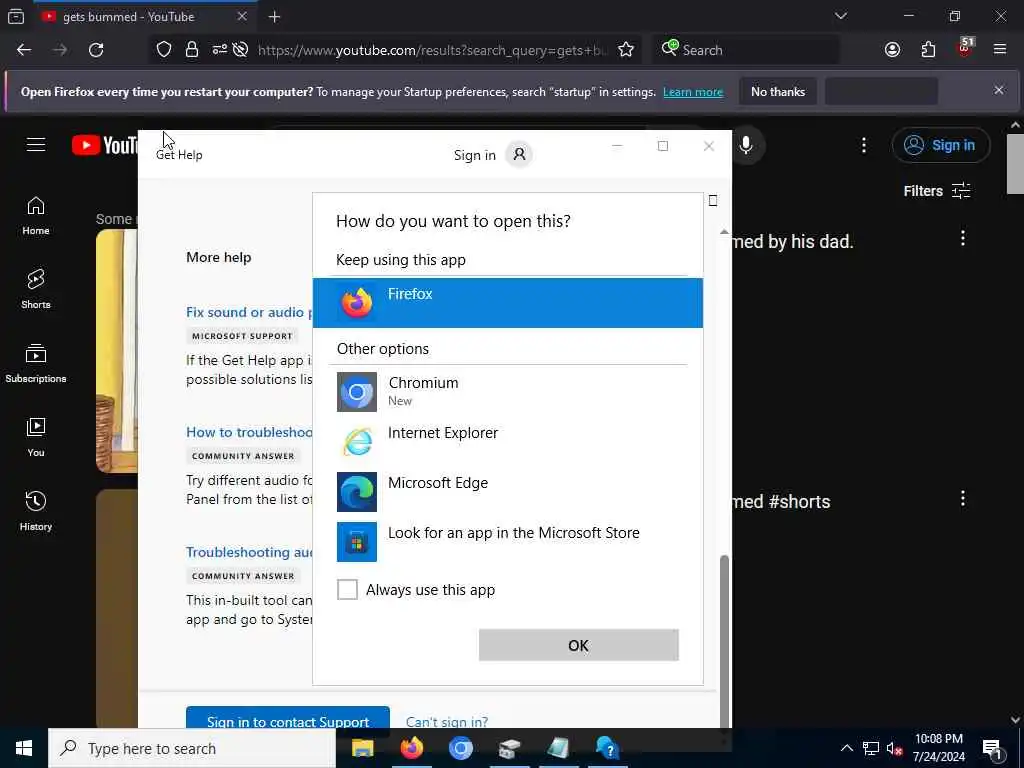Reload the page in Firefox
Screen dimensions: 1024x768
pos(96,50)
